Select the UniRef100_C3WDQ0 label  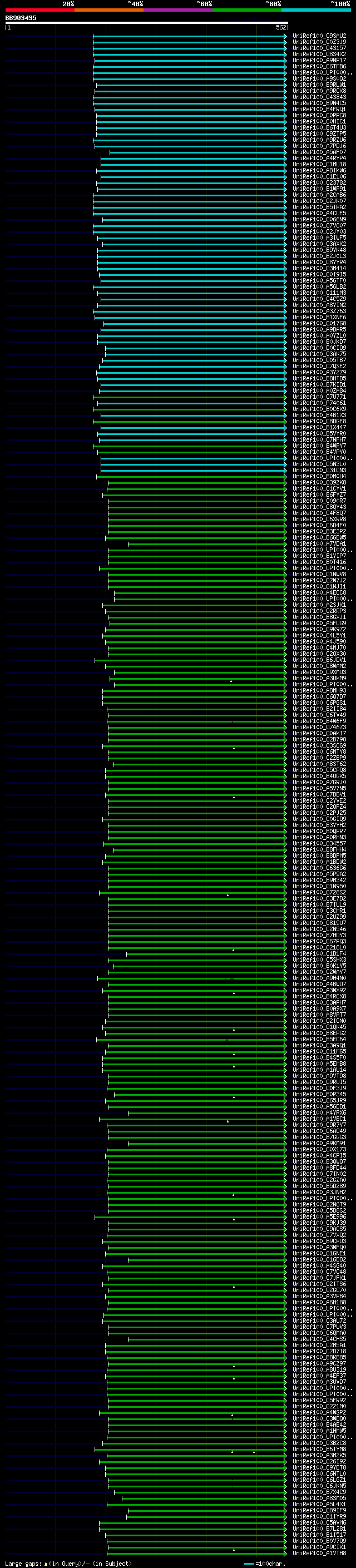point(319,1418)
